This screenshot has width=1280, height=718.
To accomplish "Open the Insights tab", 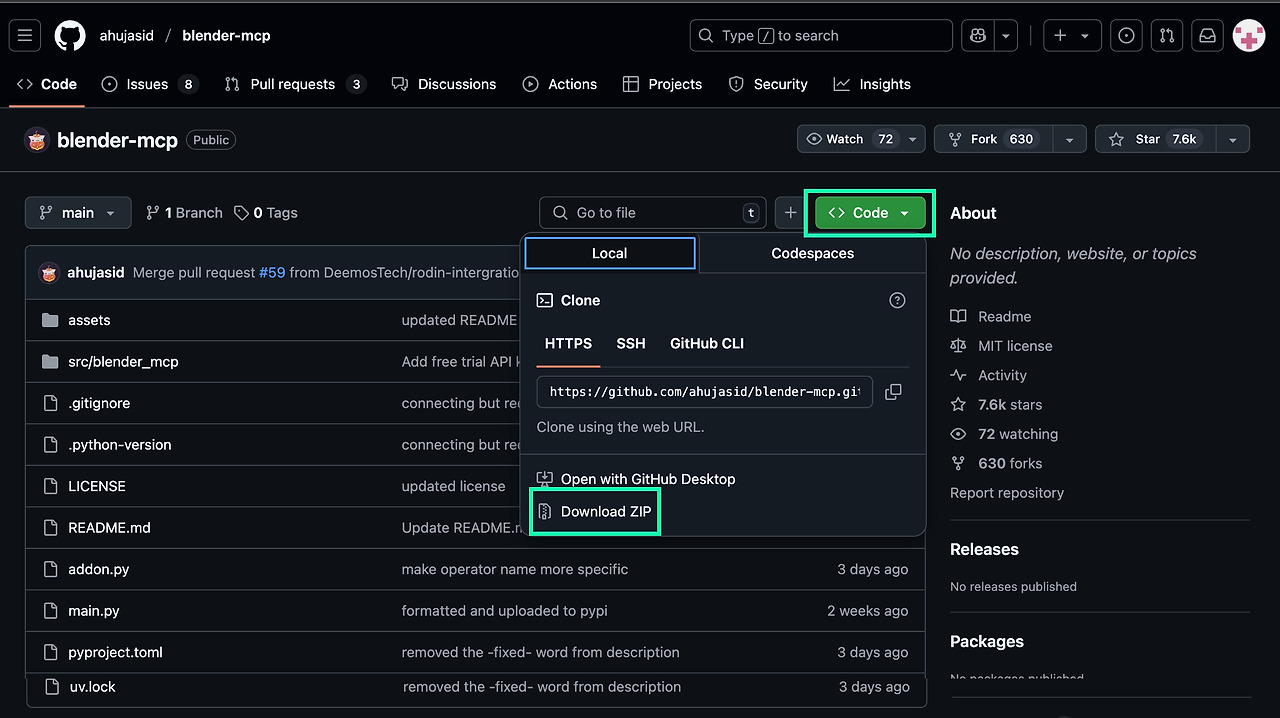I will [872, 84].
